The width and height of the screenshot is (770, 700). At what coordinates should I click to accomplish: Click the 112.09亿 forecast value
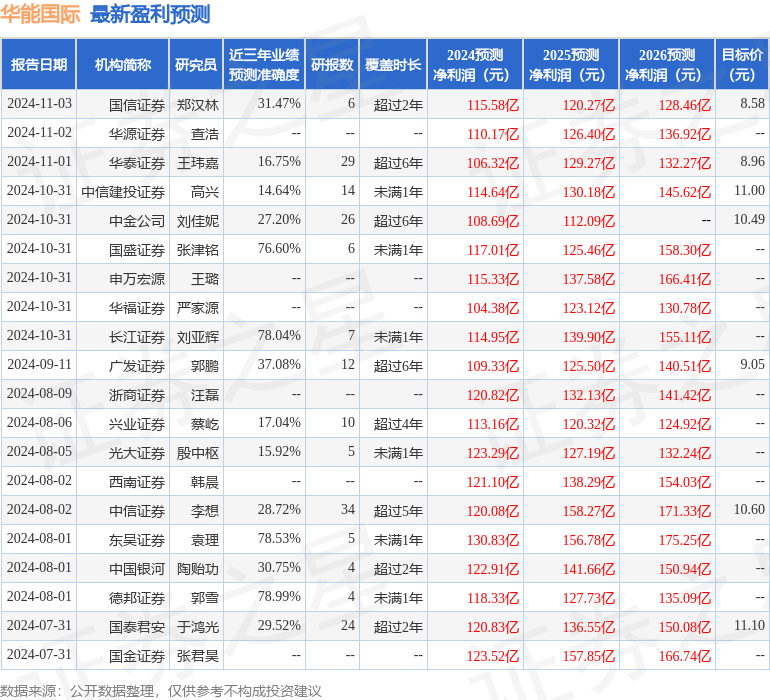pos(589,221)
